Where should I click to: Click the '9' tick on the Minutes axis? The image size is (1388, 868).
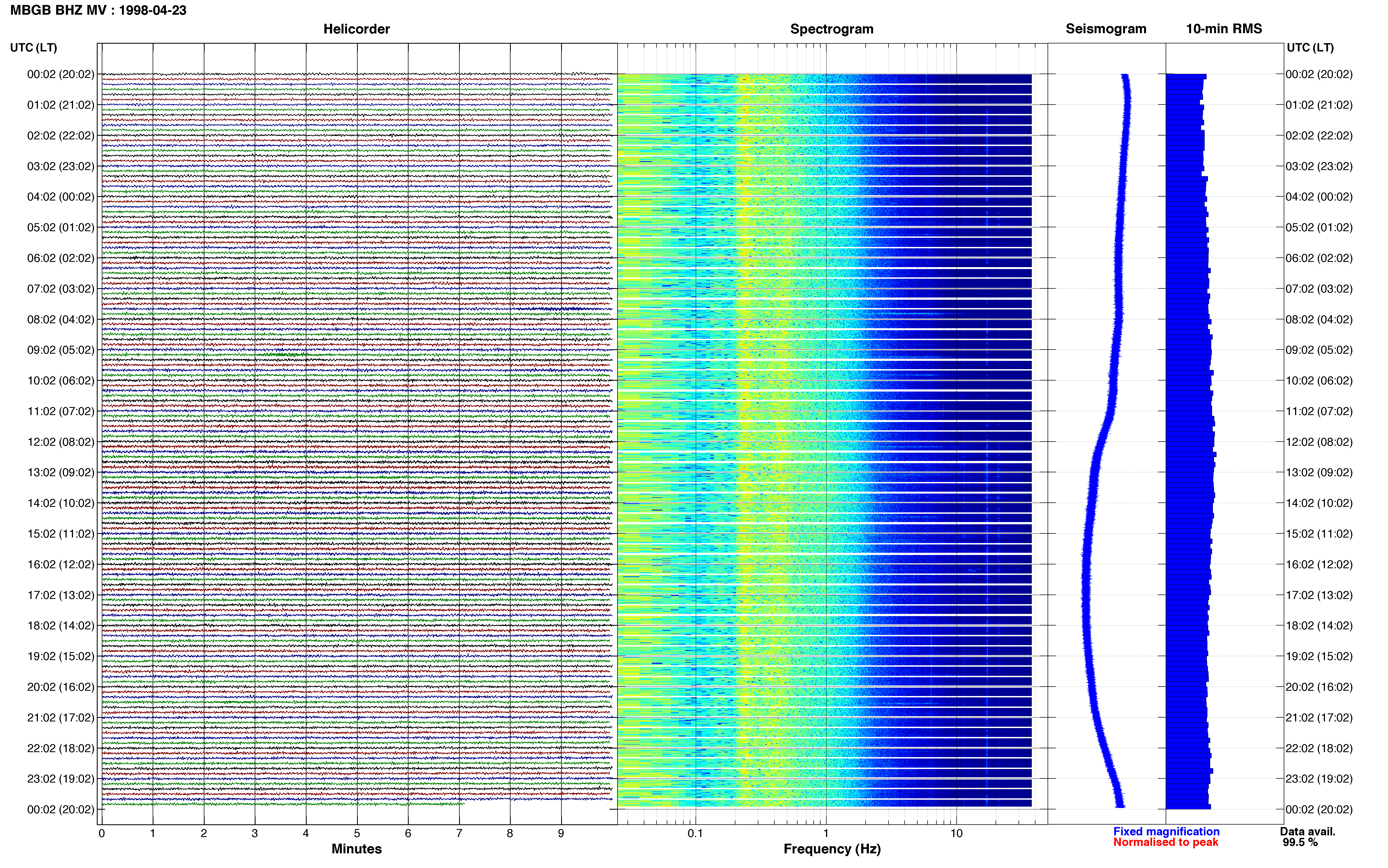pos(561,833)
